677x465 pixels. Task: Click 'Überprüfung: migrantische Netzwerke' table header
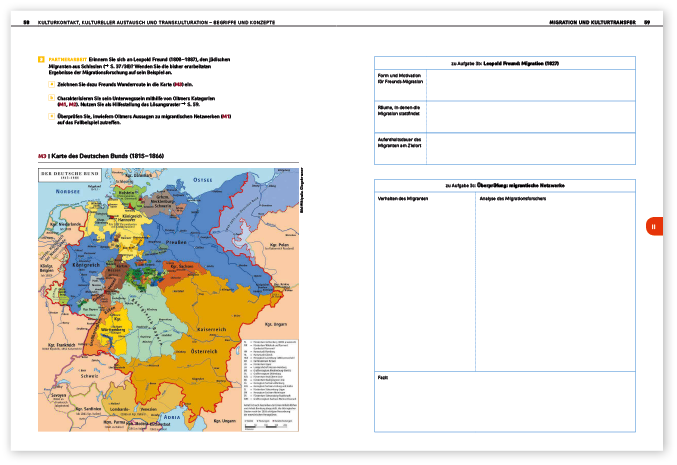505,186
